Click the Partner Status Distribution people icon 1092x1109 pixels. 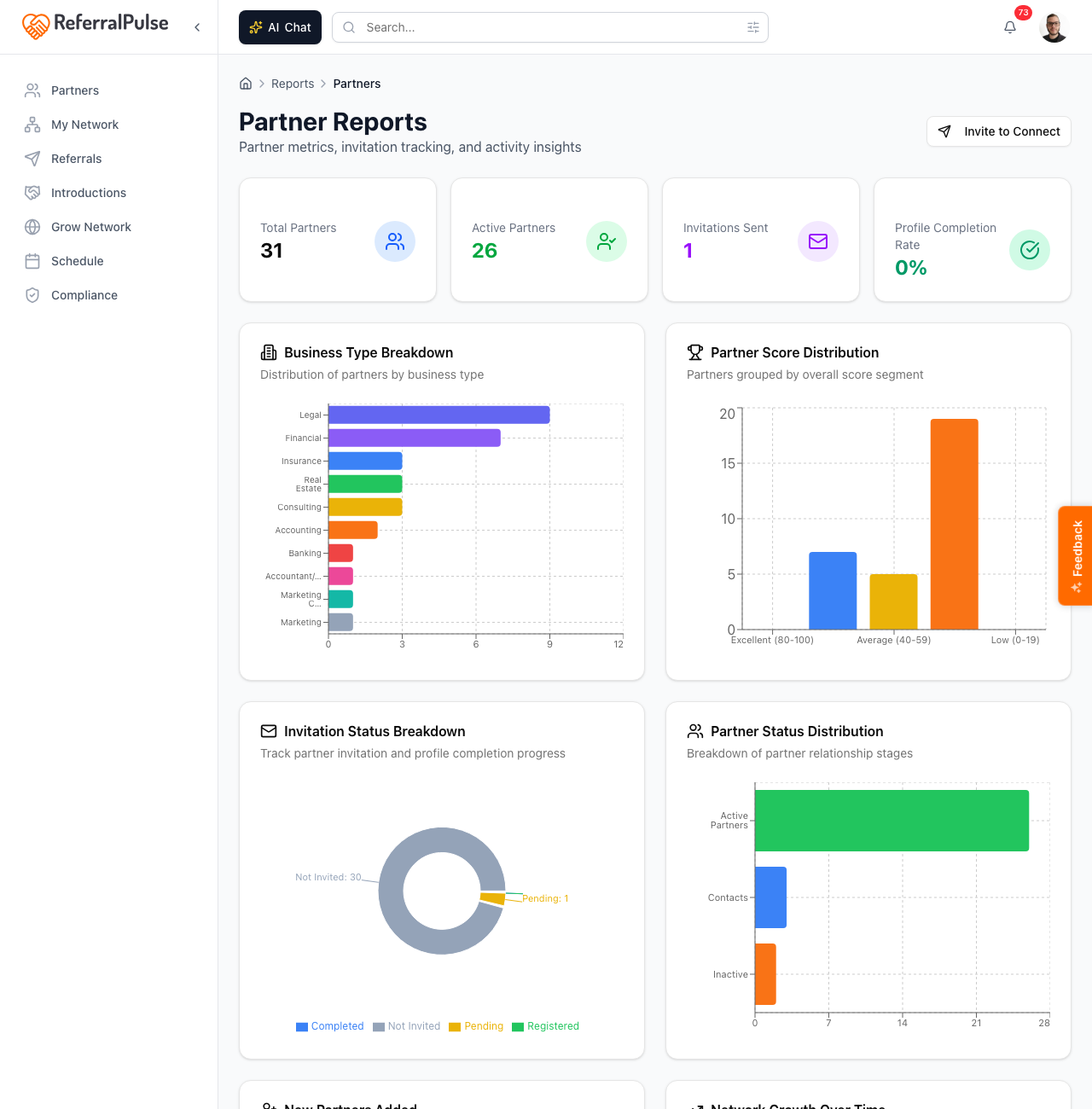(695, 731)
